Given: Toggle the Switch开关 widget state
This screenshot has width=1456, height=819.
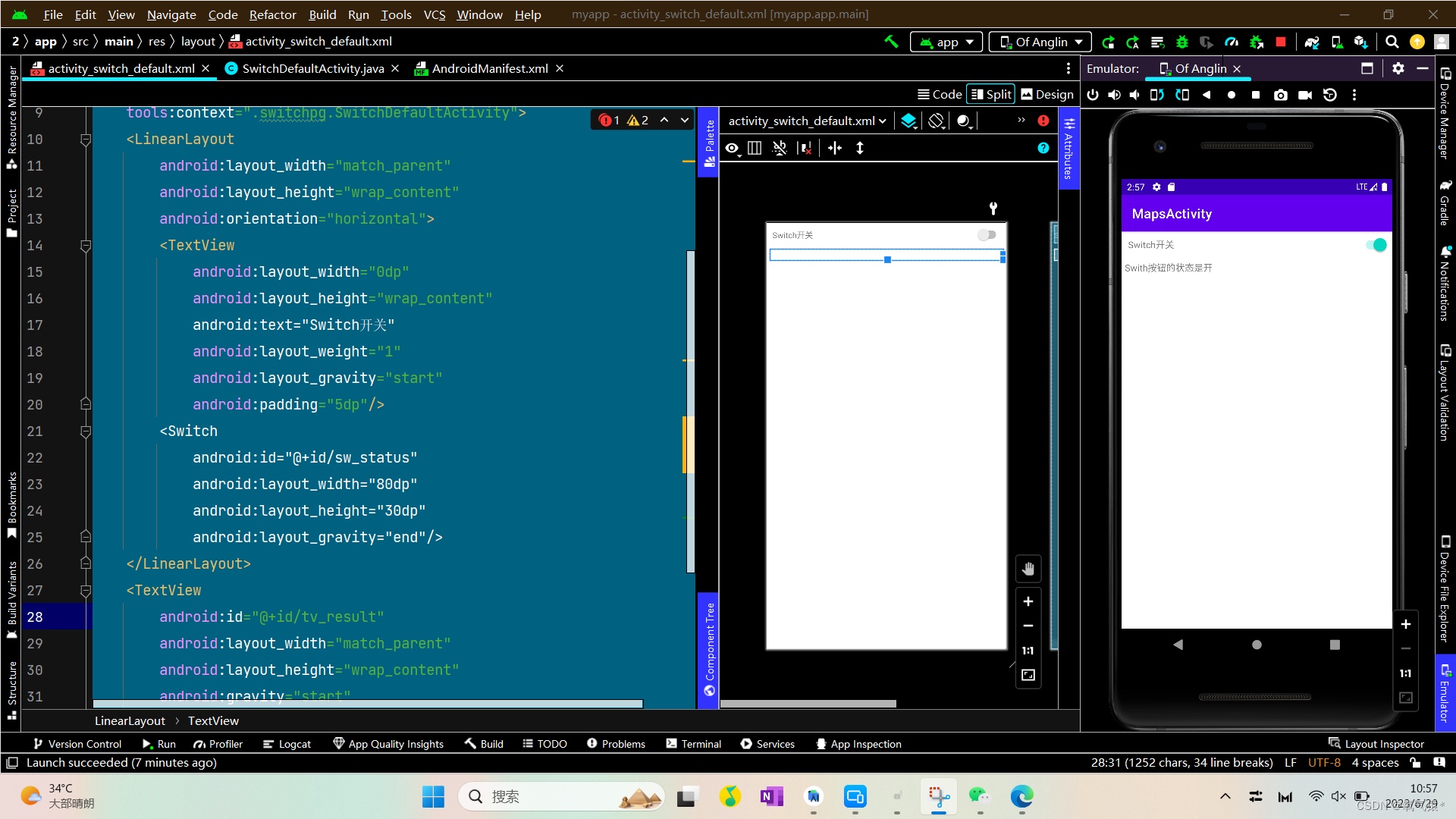Looking at the screenshot, I should [1378, 244].
